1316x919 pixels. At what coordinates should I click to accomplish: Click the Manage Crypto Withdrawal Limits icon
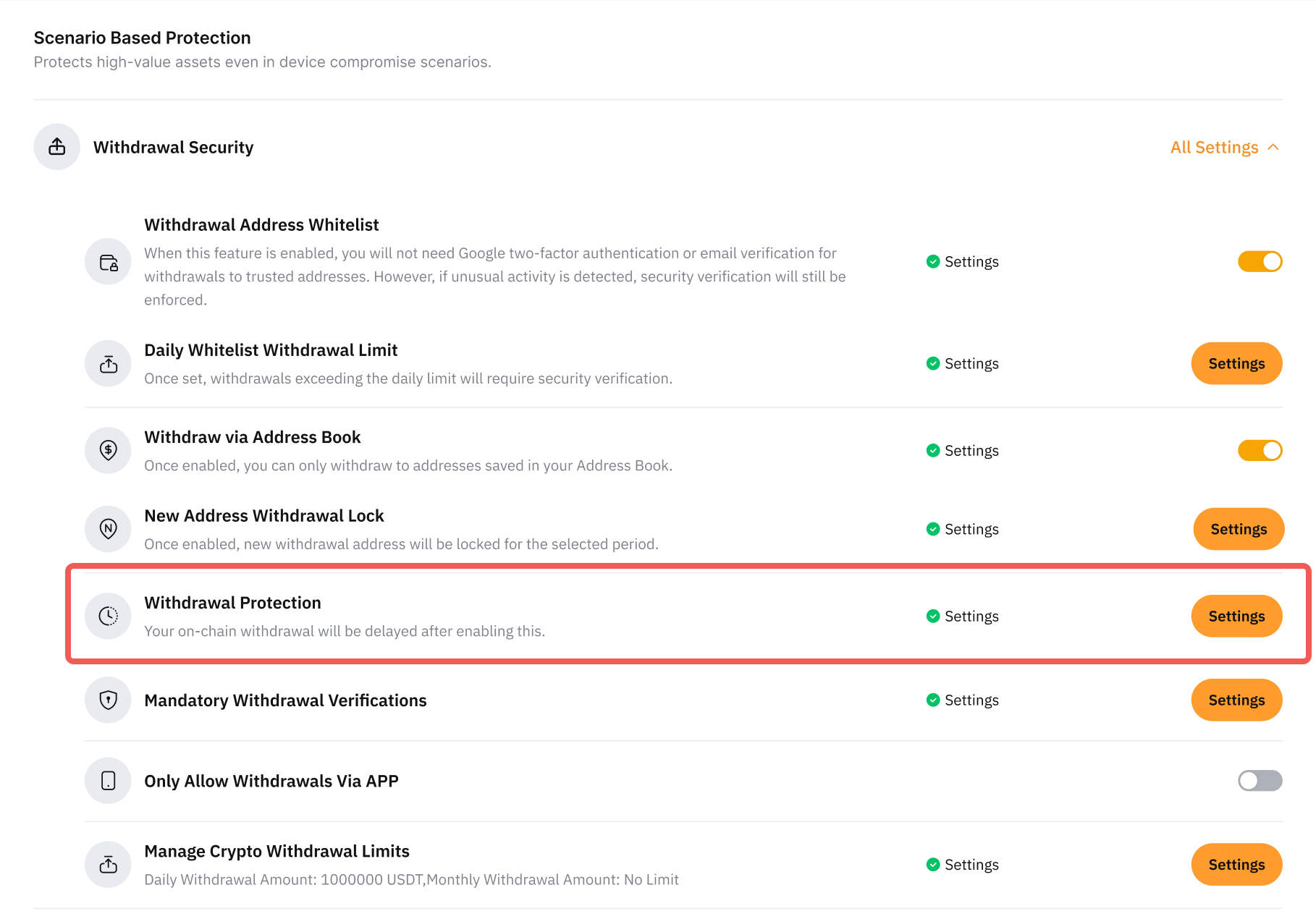pyautogui.click(x=108, y=865)
